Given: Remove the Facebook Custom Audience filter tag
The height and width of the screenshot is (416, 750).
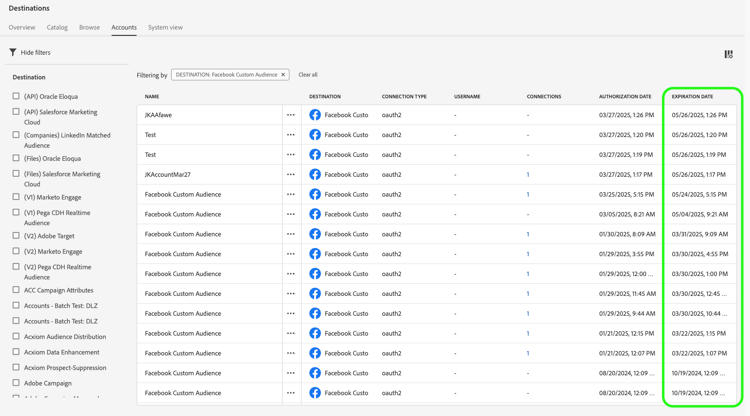Looking at the screenshot, I should coord(283,75).
